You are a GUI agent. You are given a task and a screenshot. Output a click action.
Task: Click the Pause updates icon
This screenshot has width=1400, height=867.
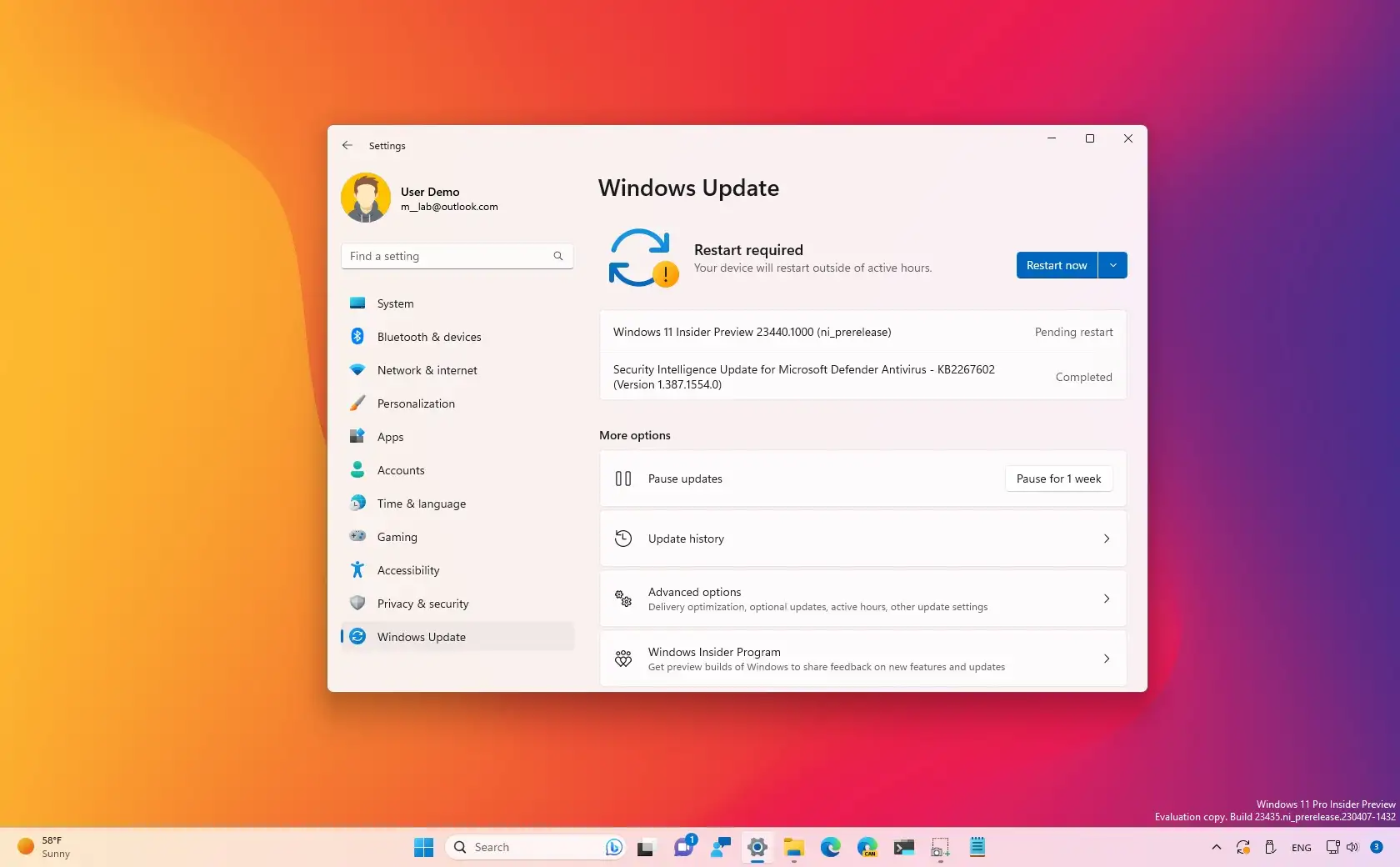(x=623, y=479)
